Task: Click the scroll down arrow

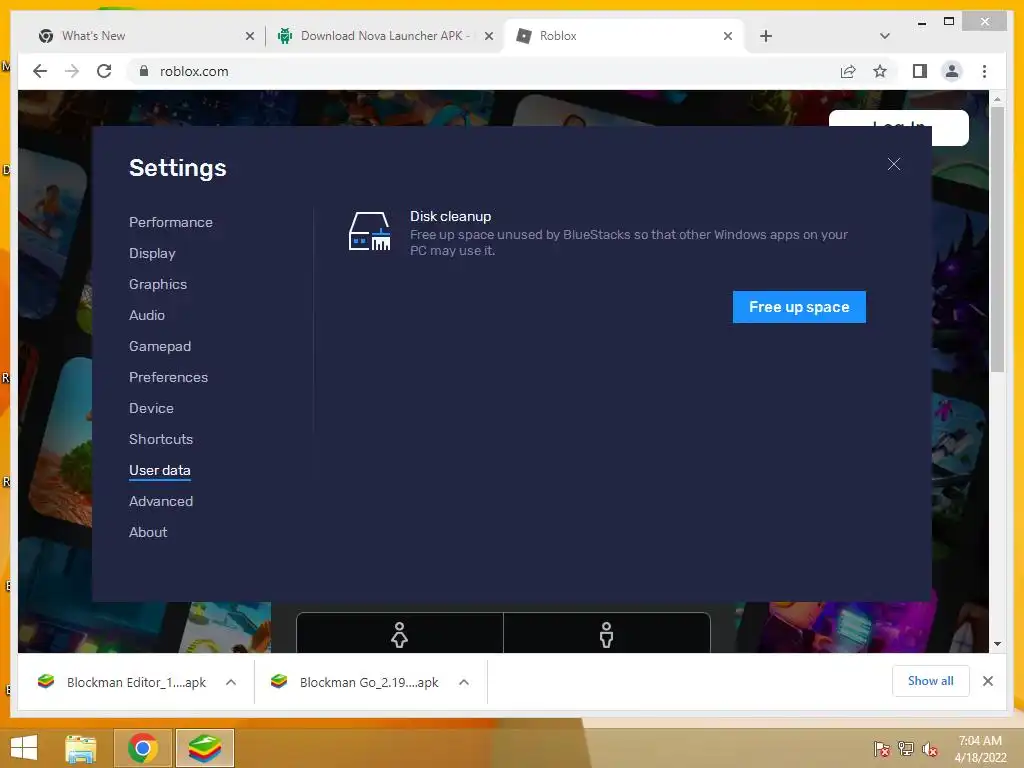Action: click(x=997, y=643)
